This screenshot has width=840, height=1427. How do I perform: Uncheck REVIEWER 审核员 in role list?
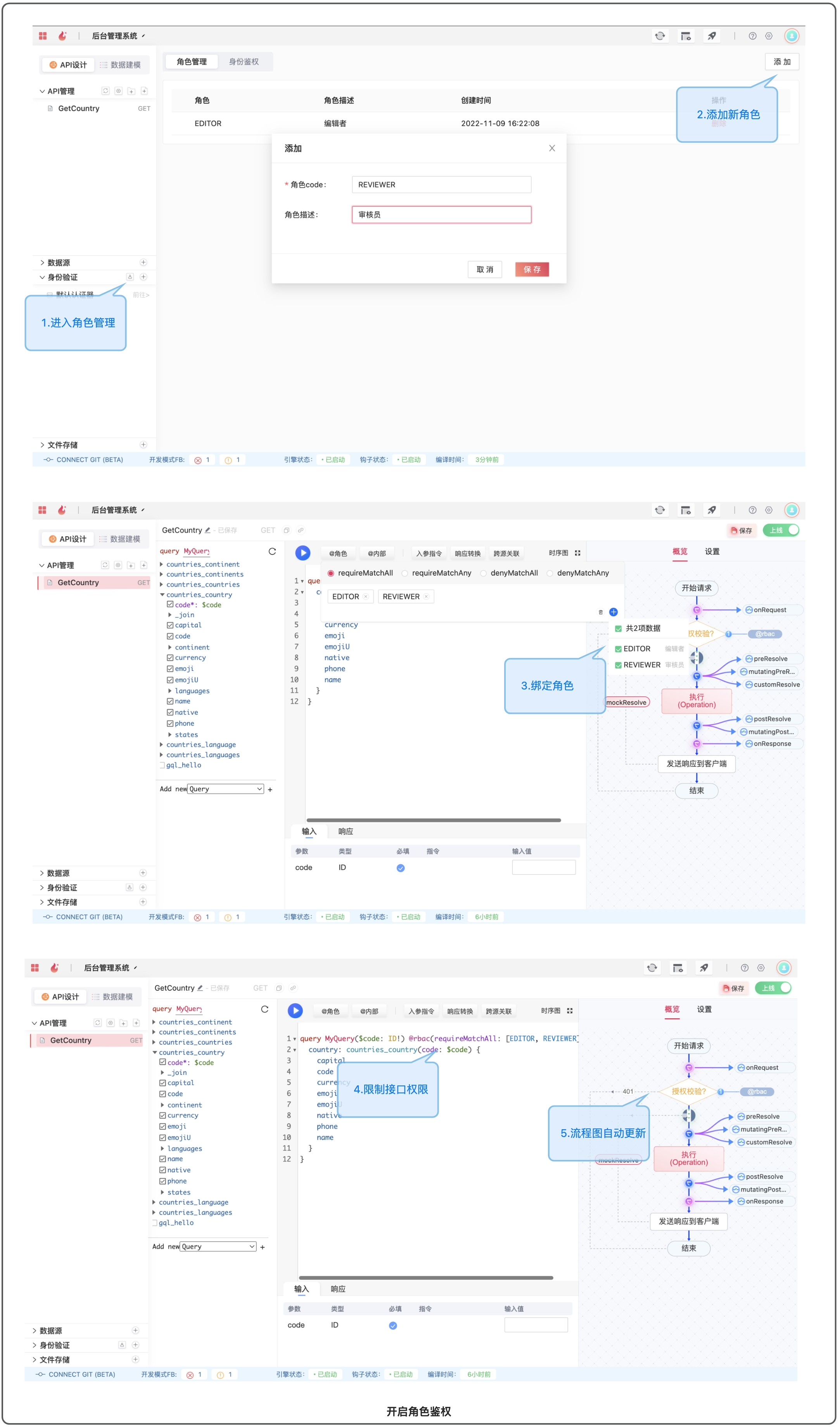[x=618, y=665]
